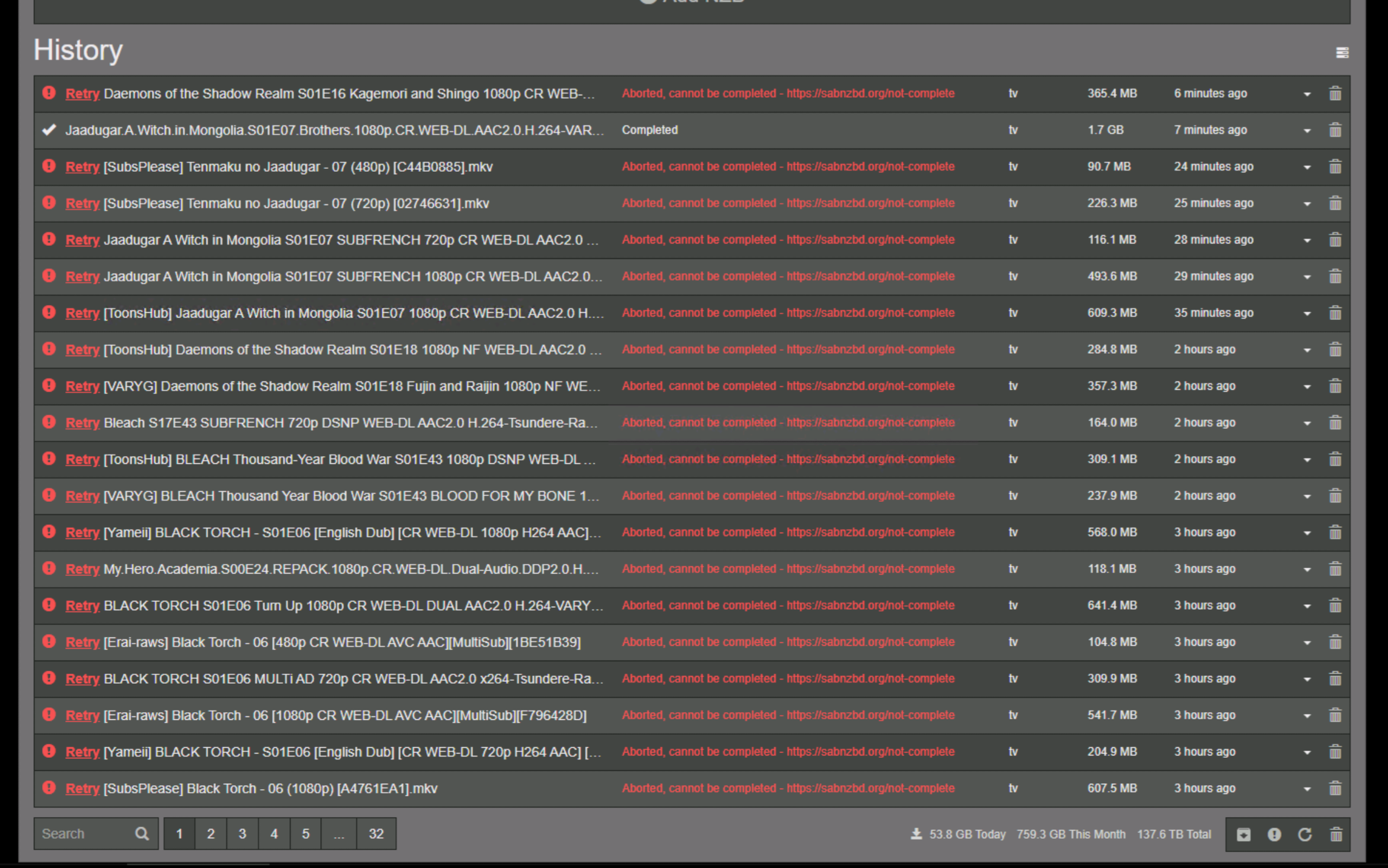Screen dimensions: 1388x868
Task: Retry ToonsHub BLEACH Thousand-Year Blood War S01E43
Action: tap(82, 459)
